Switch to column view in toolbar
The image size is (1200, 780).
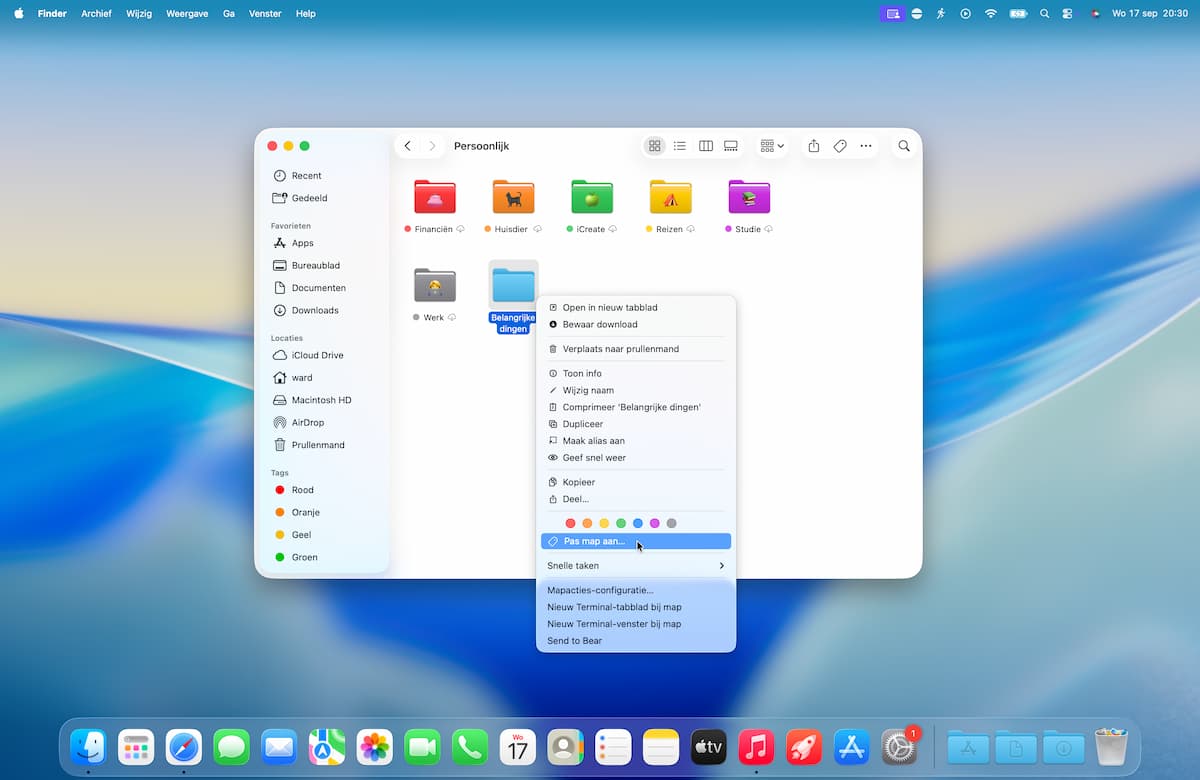coord(706,146)
